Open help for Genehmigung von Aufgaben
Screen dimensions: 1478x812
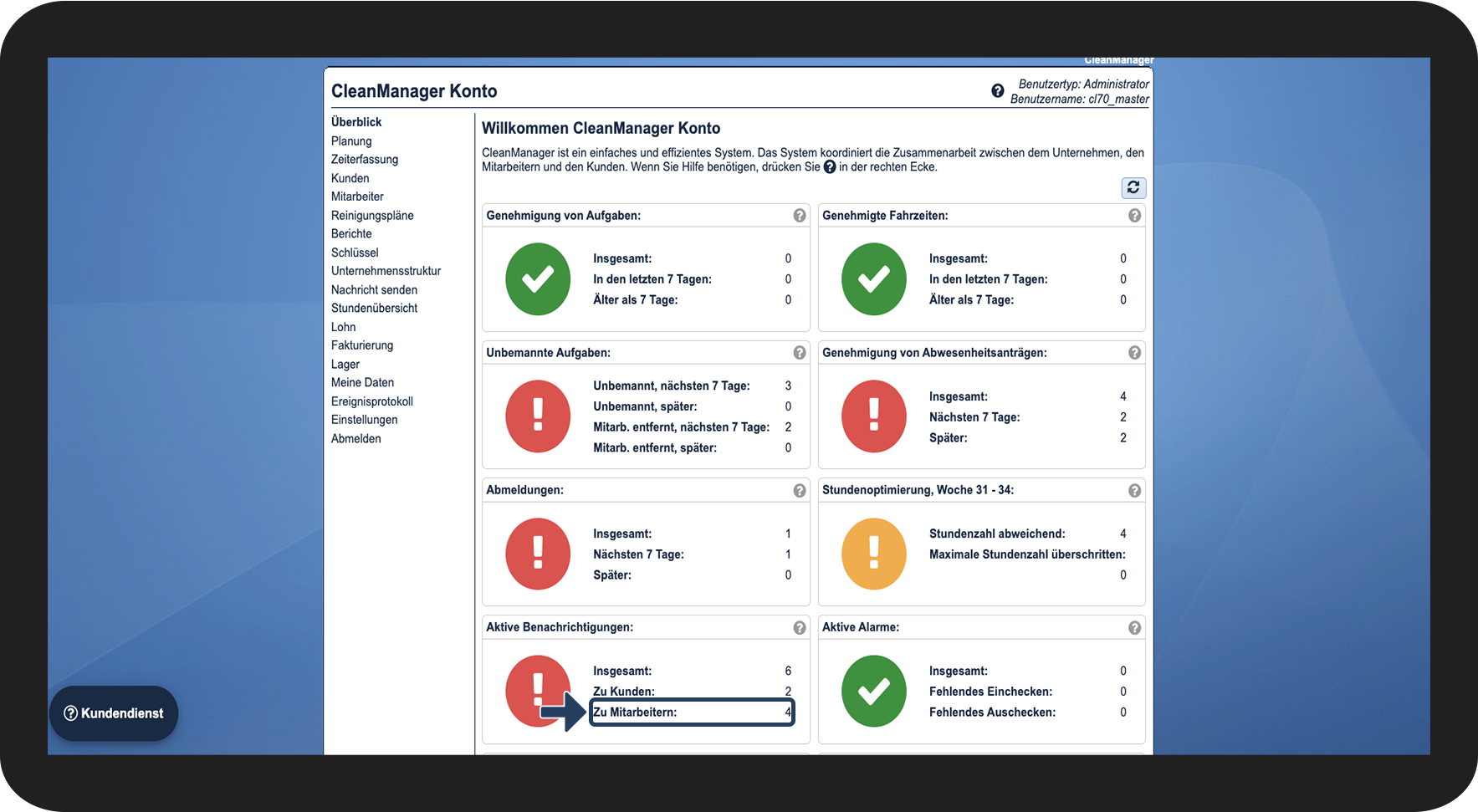(x=800, y=216)
